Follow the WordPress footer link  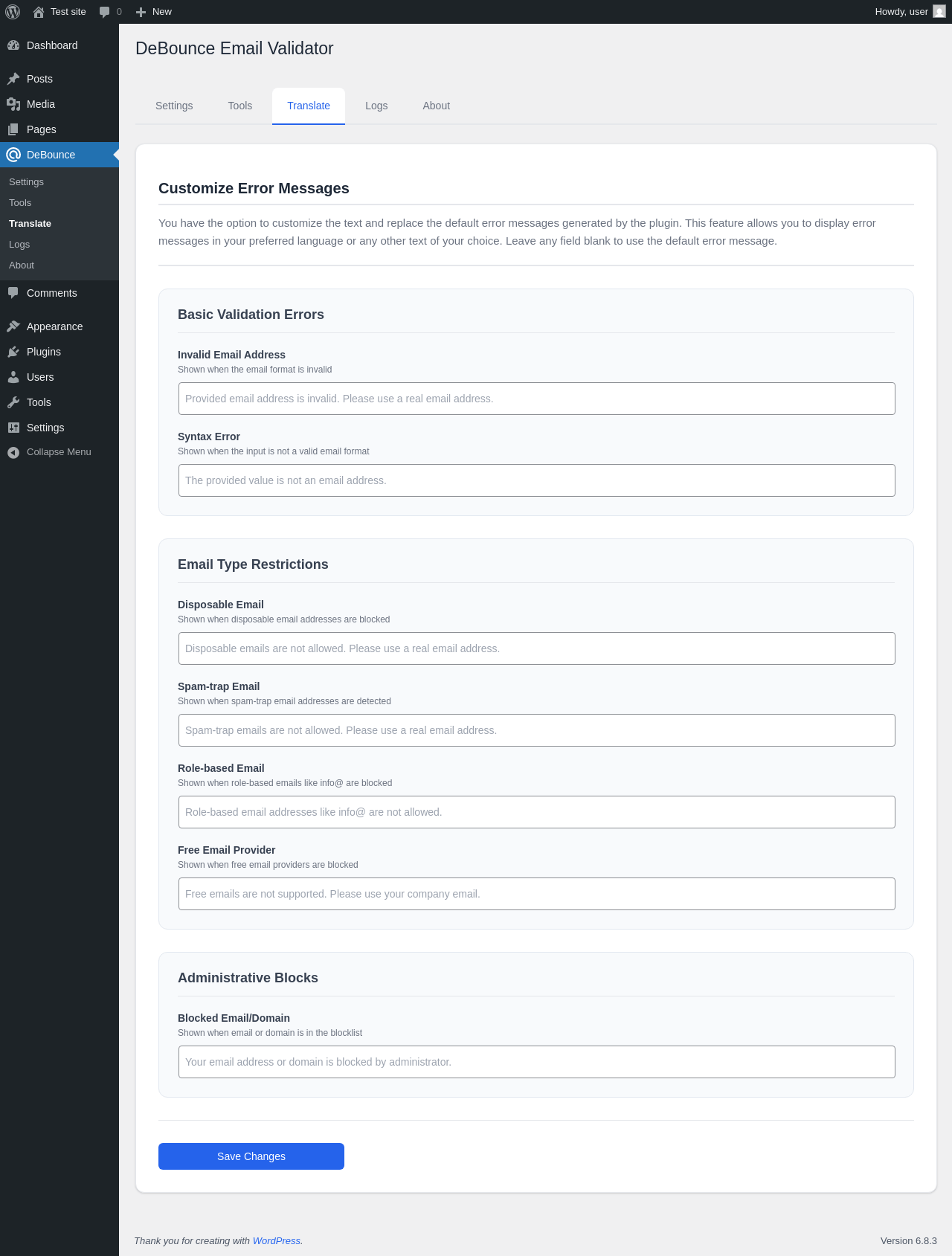(277, 1240)
